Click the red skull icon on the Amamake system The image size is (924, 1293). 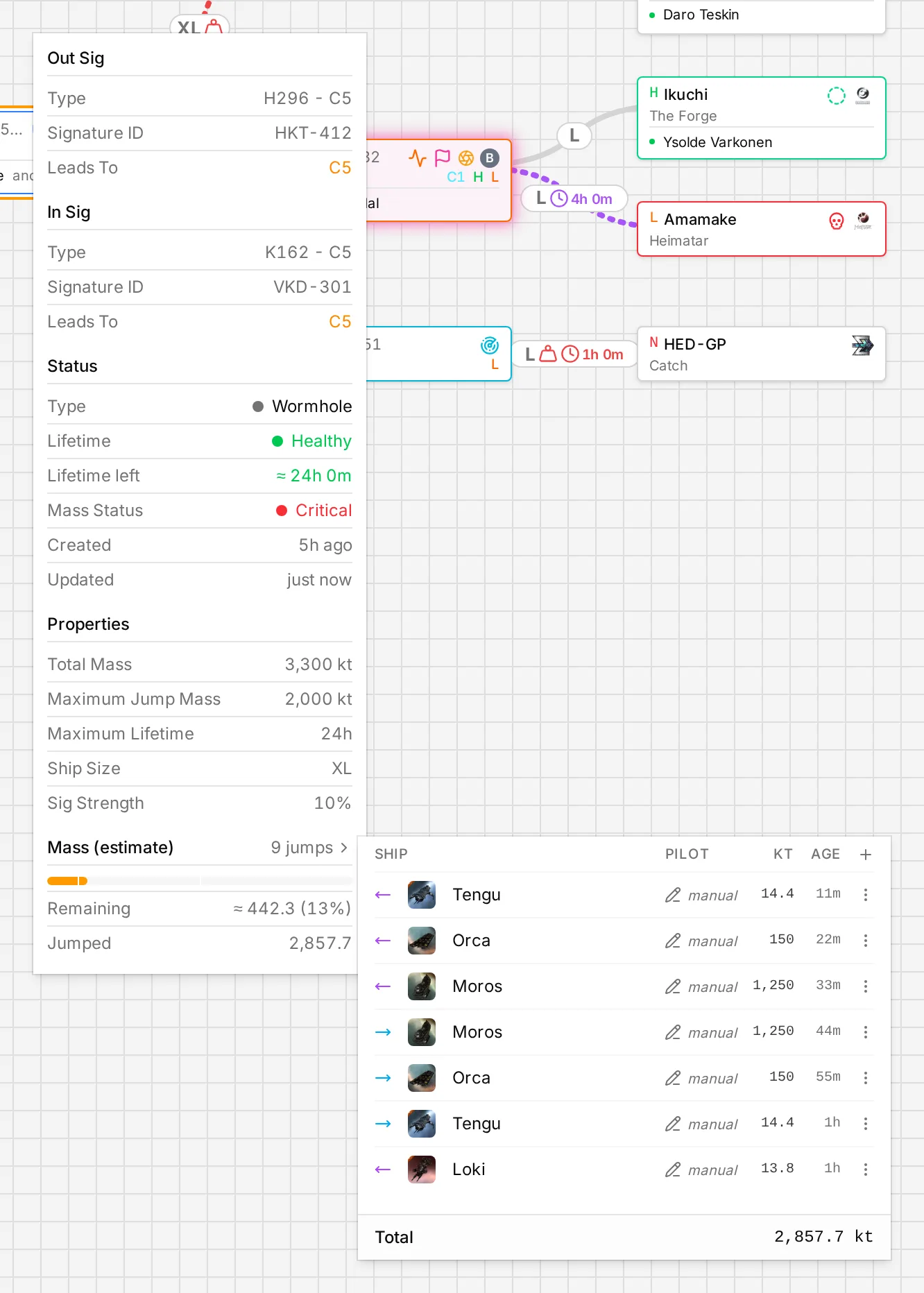pos(837,221)
